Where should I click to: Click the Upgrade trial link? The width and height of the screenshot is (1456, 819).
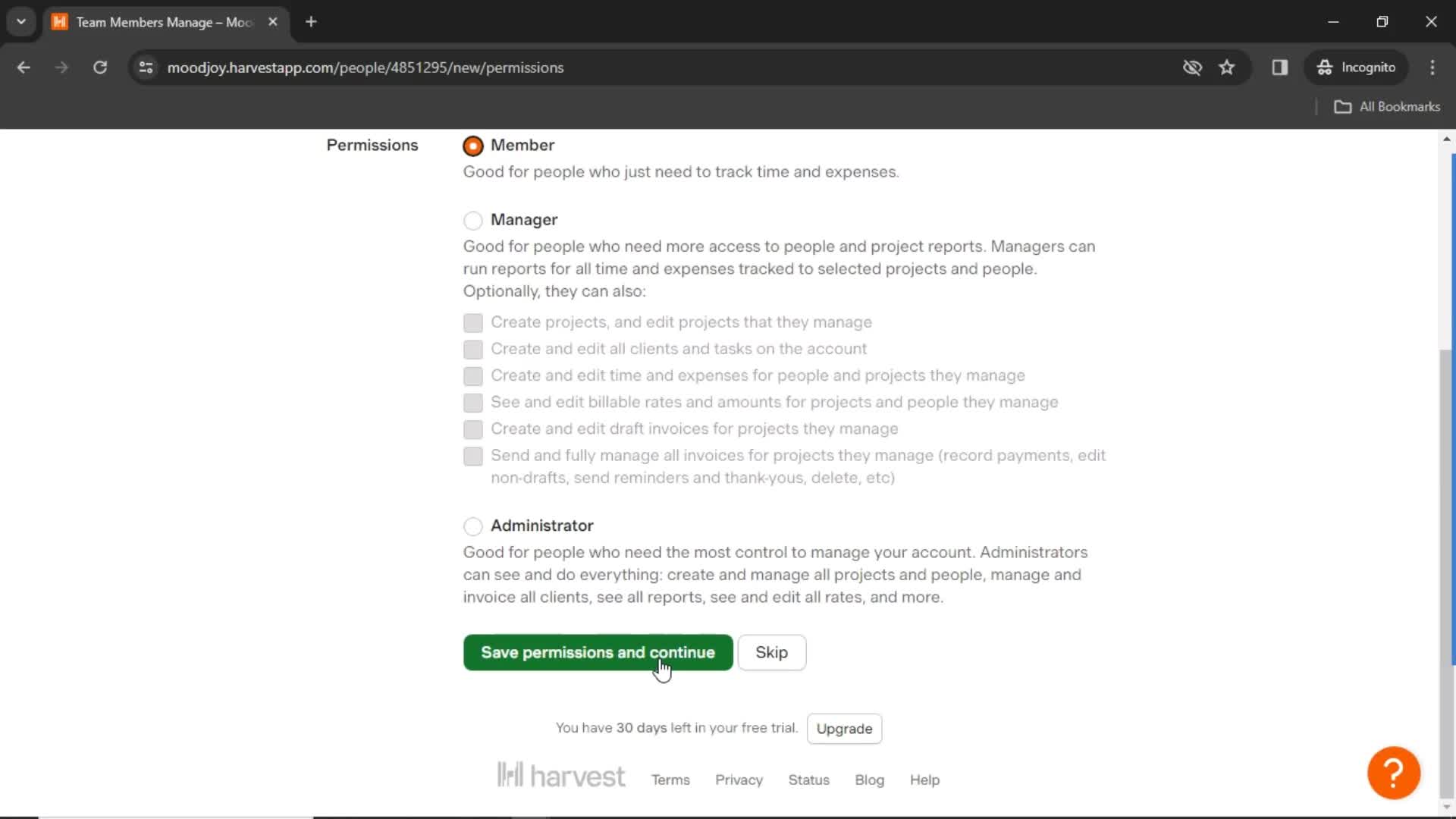(x=845, y=728)
